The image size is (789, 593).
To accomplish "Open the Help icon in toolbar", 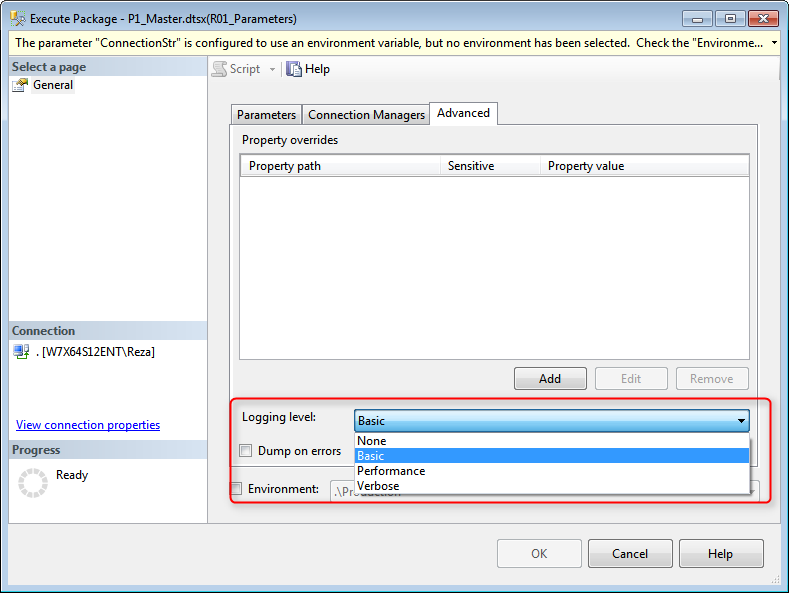I will [294, 69].
